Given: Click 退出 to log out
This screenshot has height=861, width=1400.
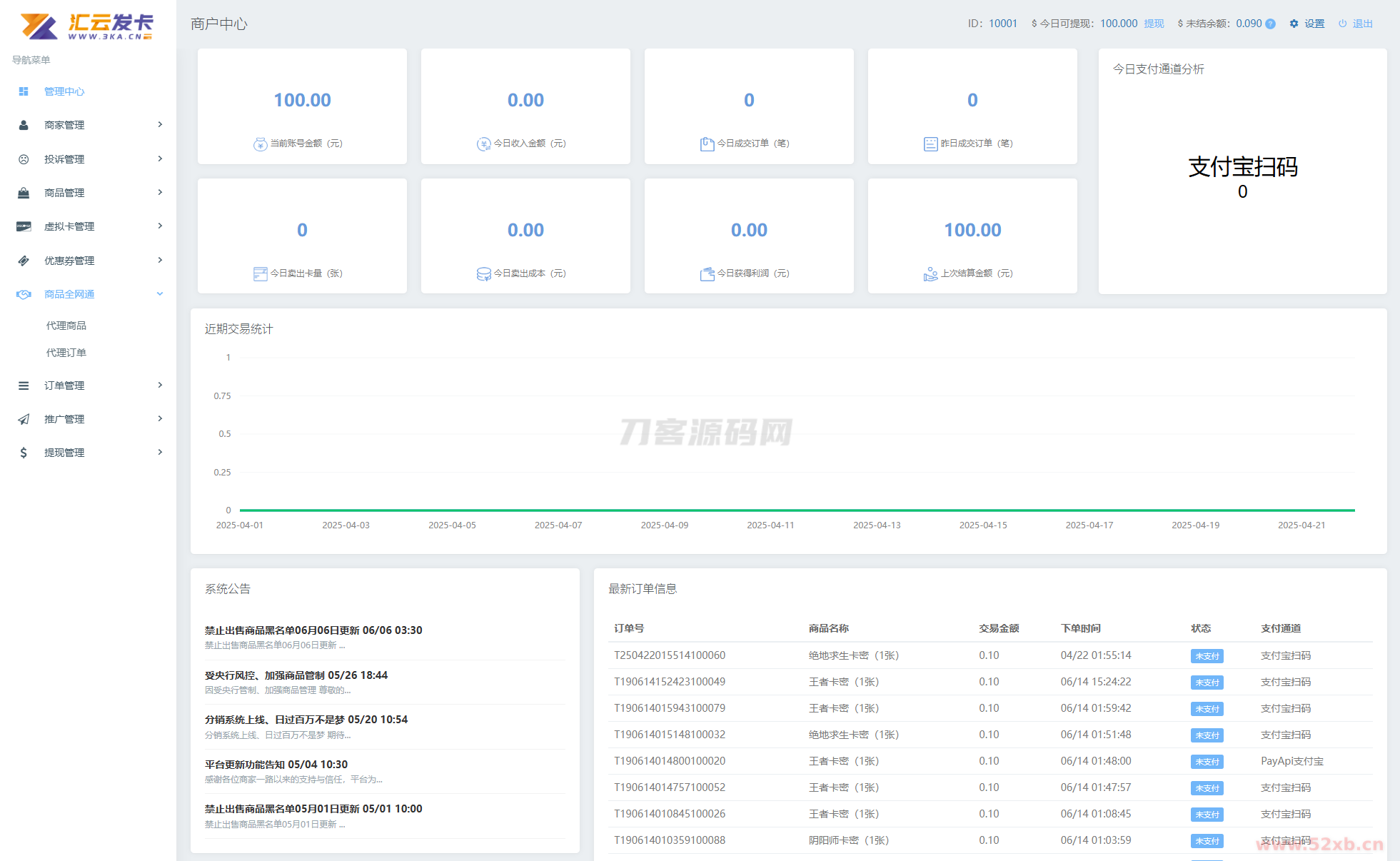Looking at the screenshot, I should click(1362, 24).
